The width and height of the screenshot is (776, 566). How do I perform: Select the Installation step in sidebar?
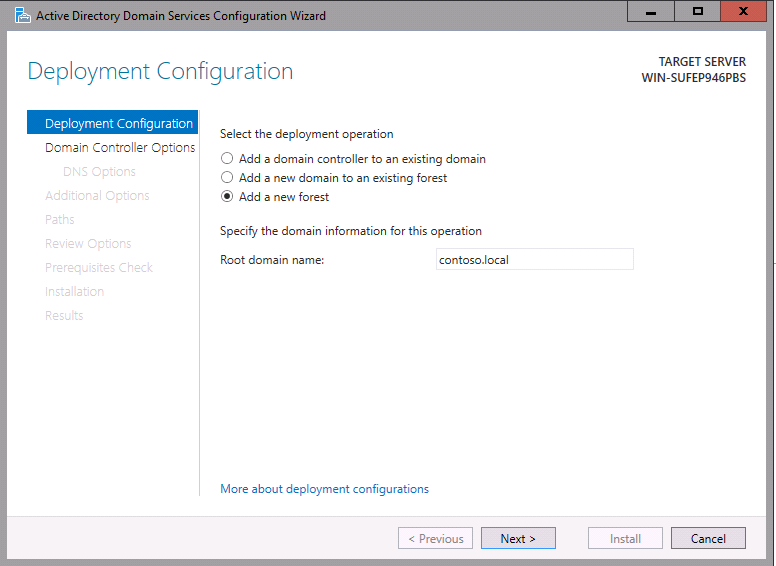[x=74, y=291]
